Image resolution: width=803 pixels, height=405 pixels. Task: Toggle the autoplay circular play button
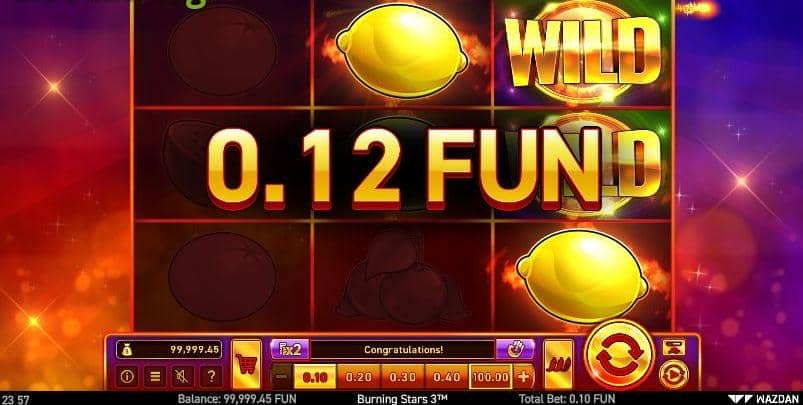(x=673, y=375)
